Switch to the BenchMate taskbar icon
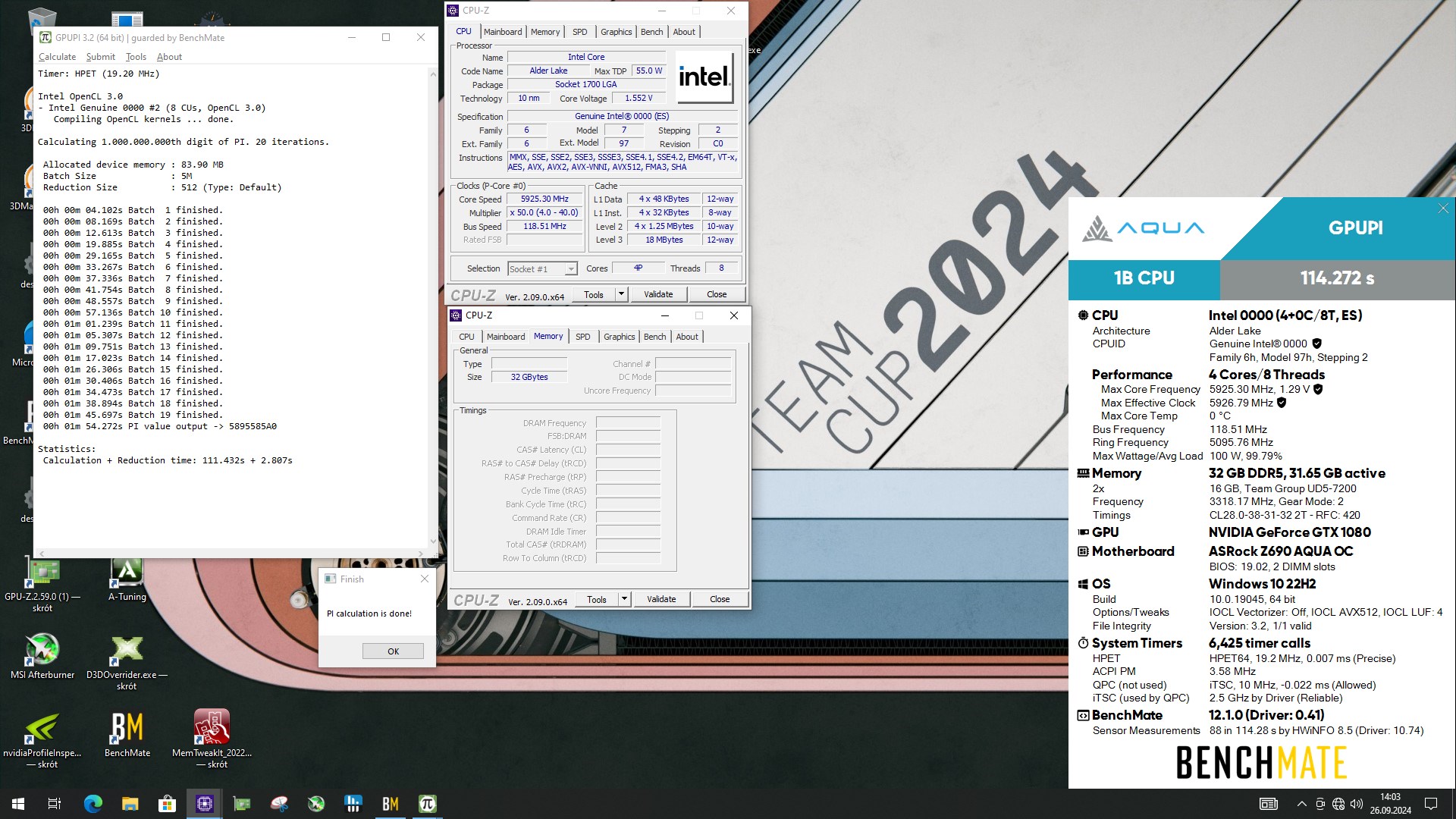 [391, 804]
